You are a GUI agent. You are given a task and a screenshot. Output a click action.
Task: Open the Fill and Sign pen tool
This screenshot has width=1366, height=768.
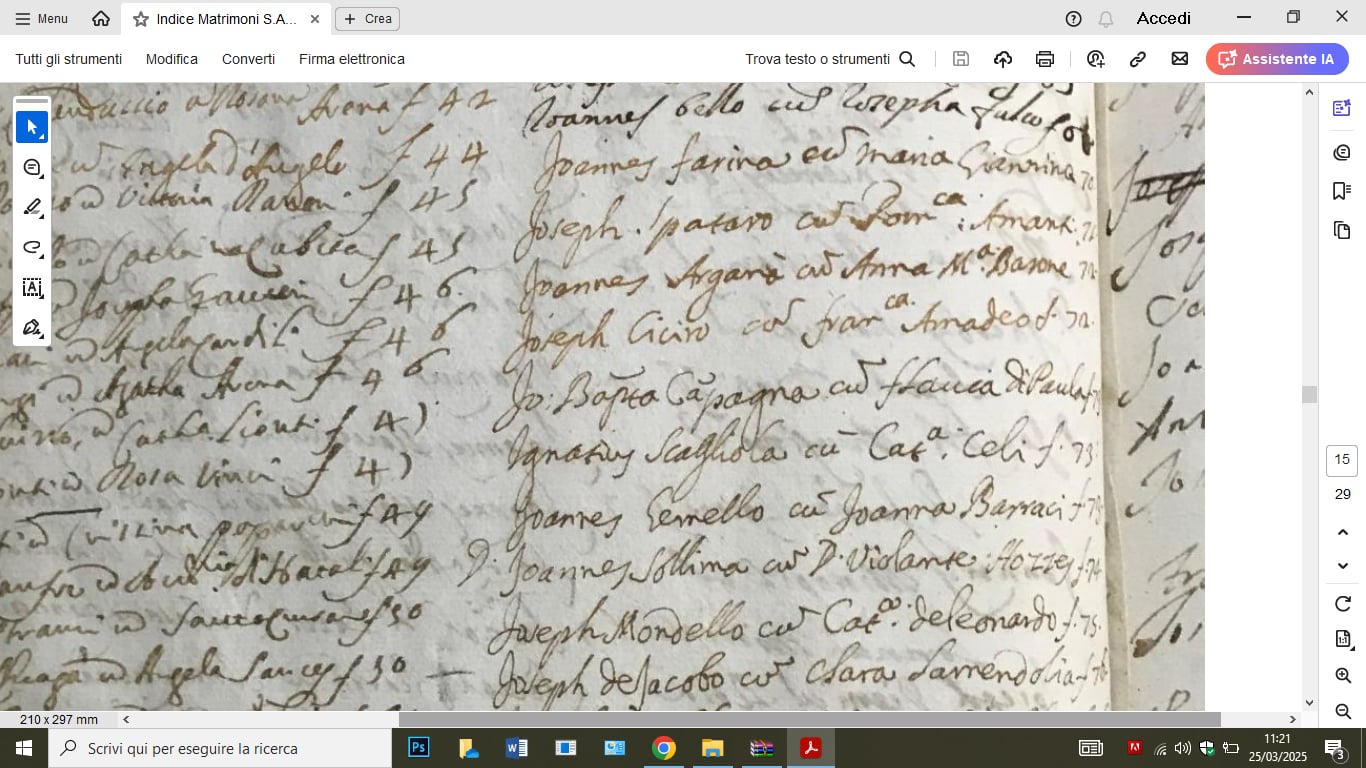tap(32, 327)
